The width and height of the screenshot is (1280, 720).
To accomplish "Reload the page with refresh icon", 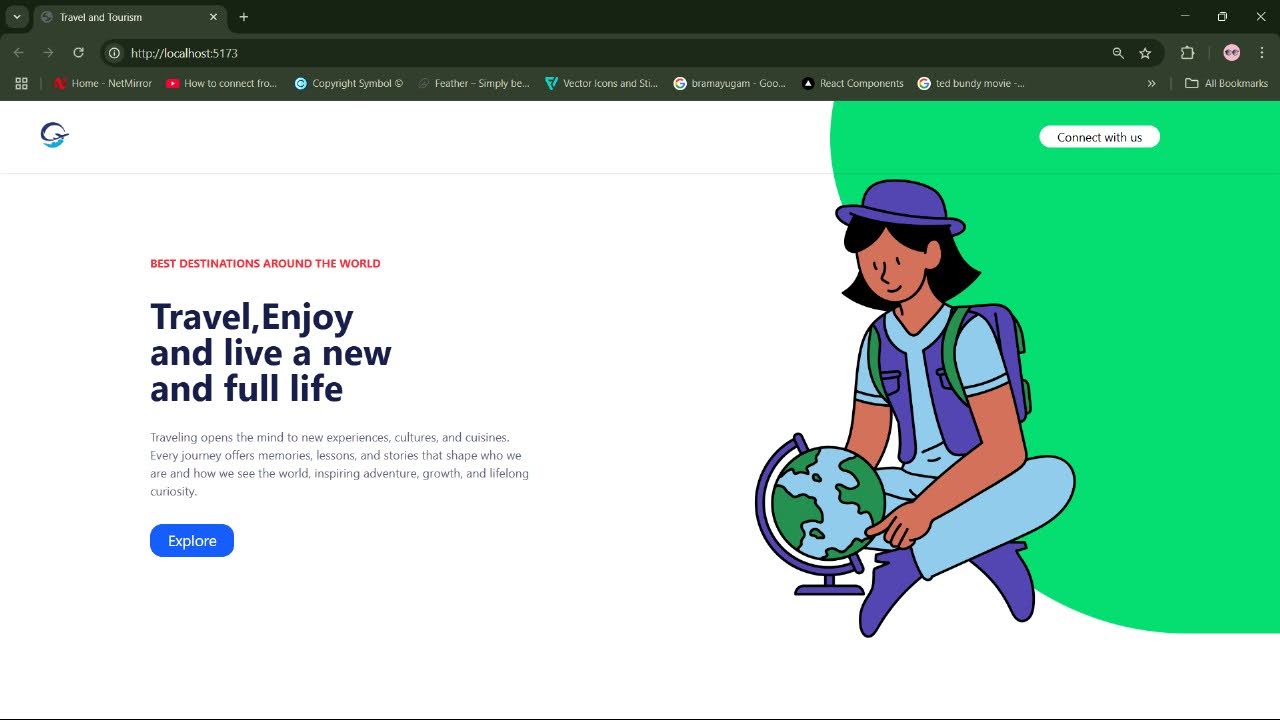I will pyautogui.click(x=78, y=53).
